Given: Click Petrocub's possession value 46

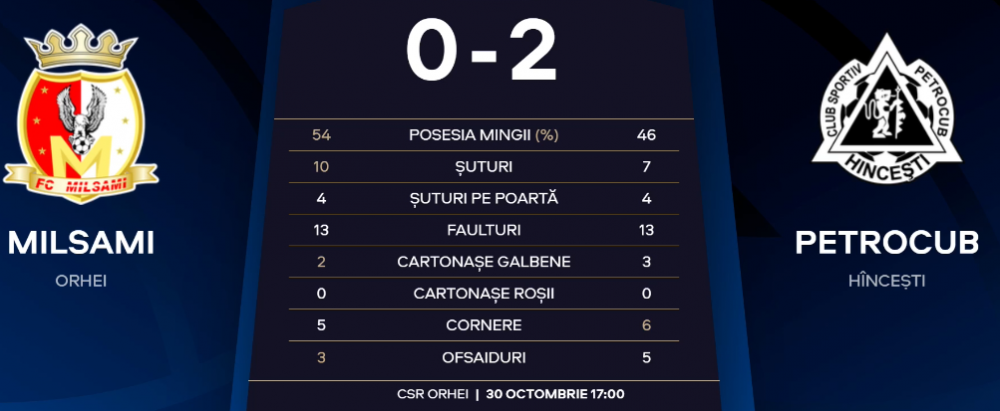Looking at the screenshot, I should [646, 135].
